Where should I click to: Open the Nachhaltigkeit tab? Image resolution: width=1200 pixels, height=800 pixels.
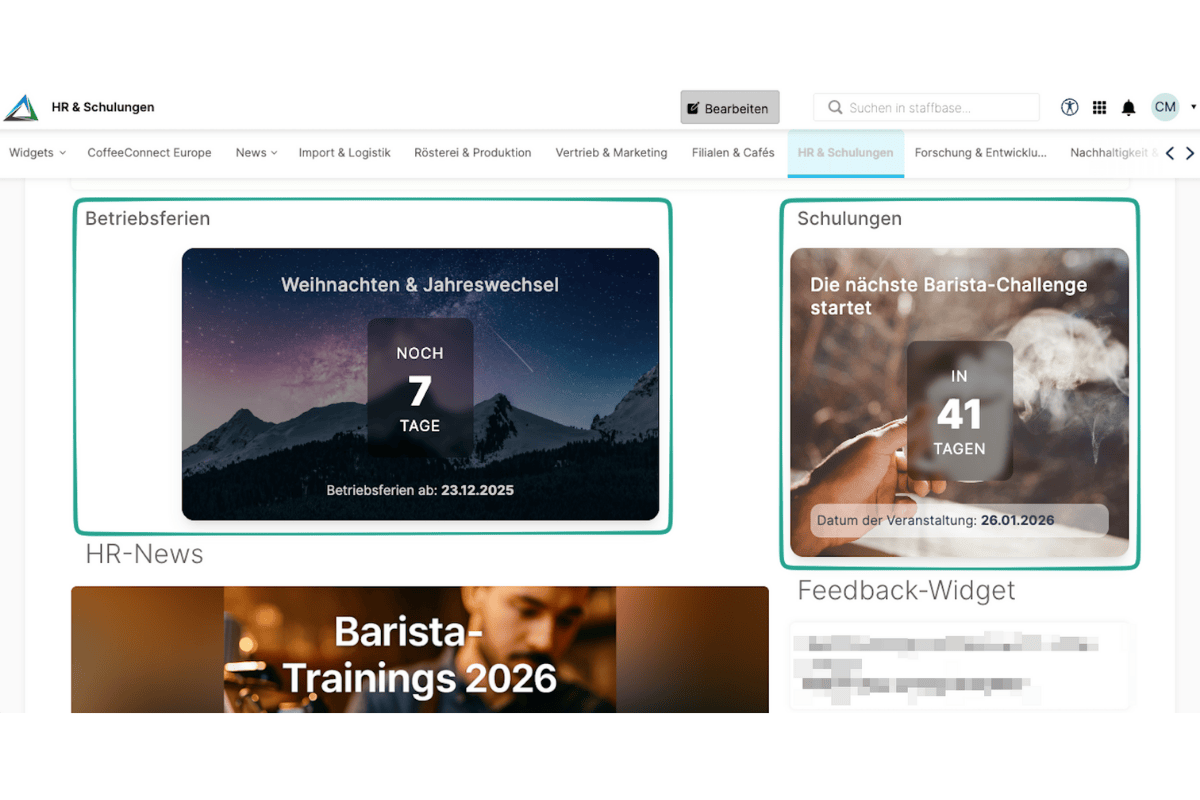1114,152
